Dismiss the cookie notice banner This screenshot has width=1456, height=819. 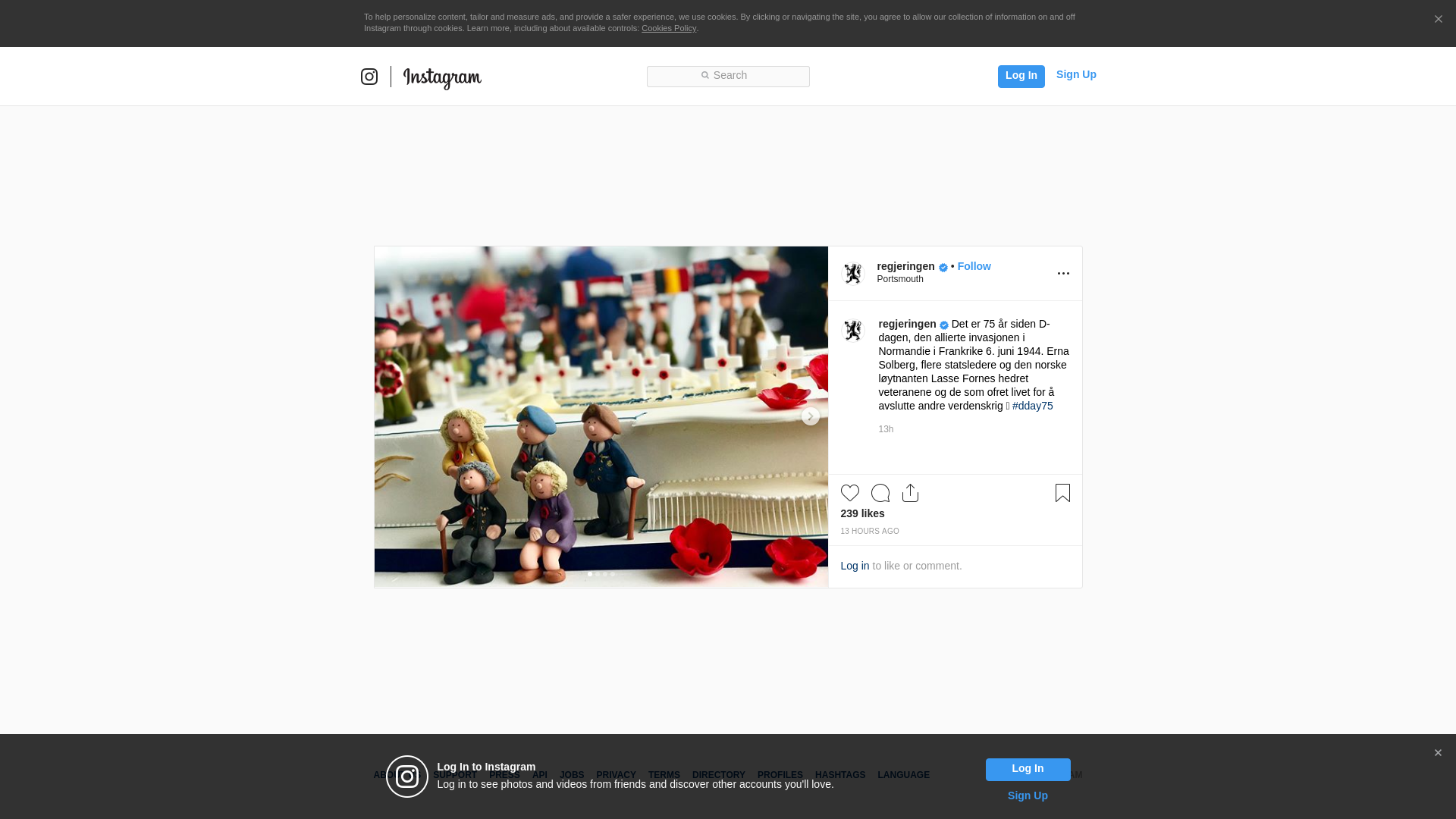point(1438,20)
